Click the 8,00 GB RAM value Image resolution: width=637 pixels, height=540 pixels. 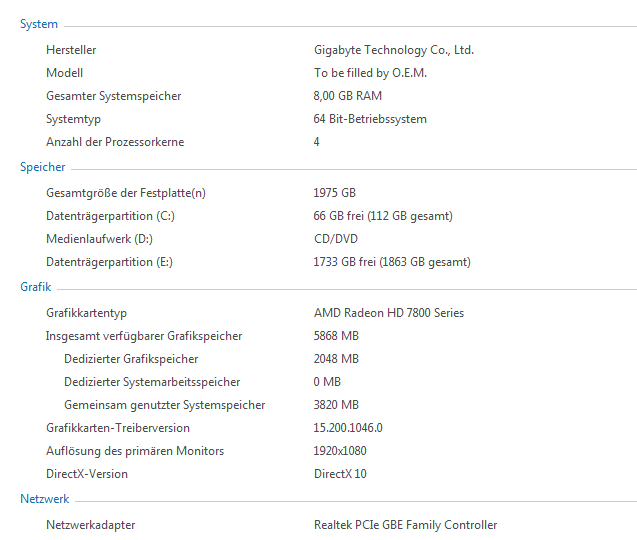pos(347,96)
